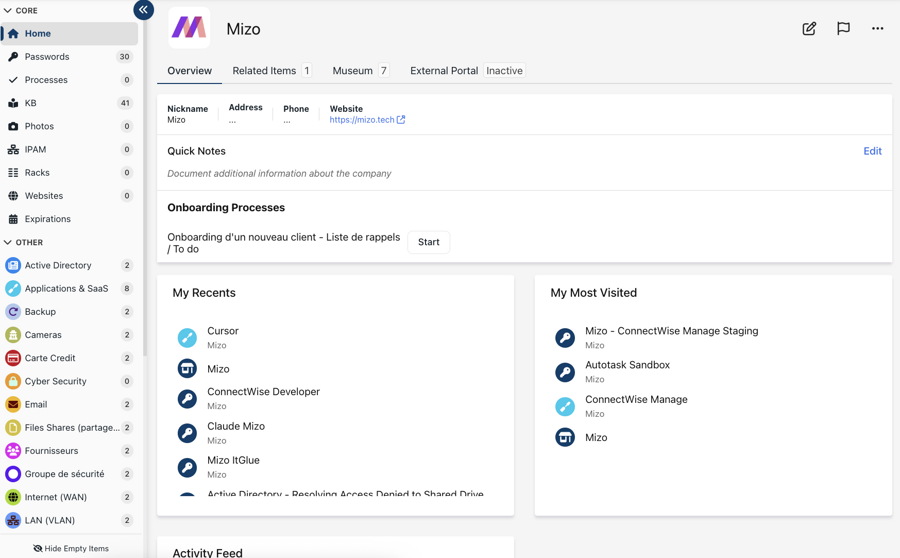Viewport: 900px width, 558px height.
Task: Open Cursor in My Recents
Action: click(223, 331)
